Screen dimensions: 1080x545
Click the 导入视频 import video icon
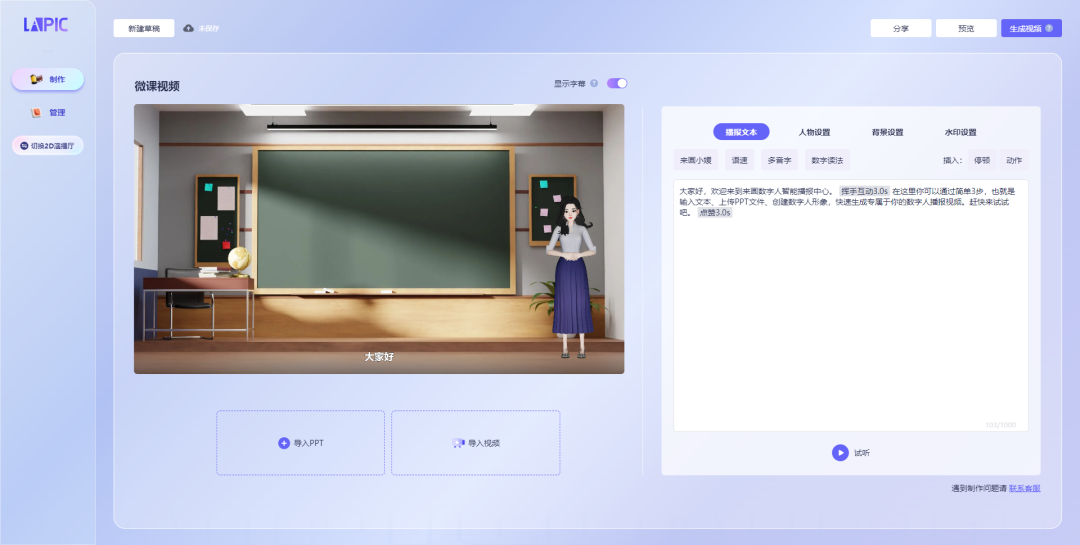tap(458, 443)
